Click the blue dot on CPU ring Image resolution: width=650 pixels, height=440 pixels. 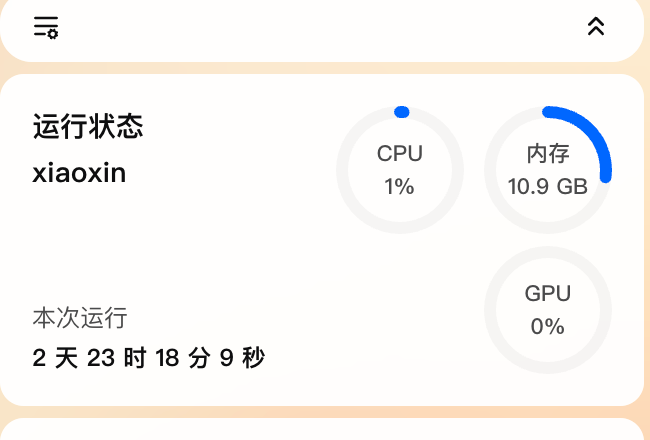pos(402,112)
